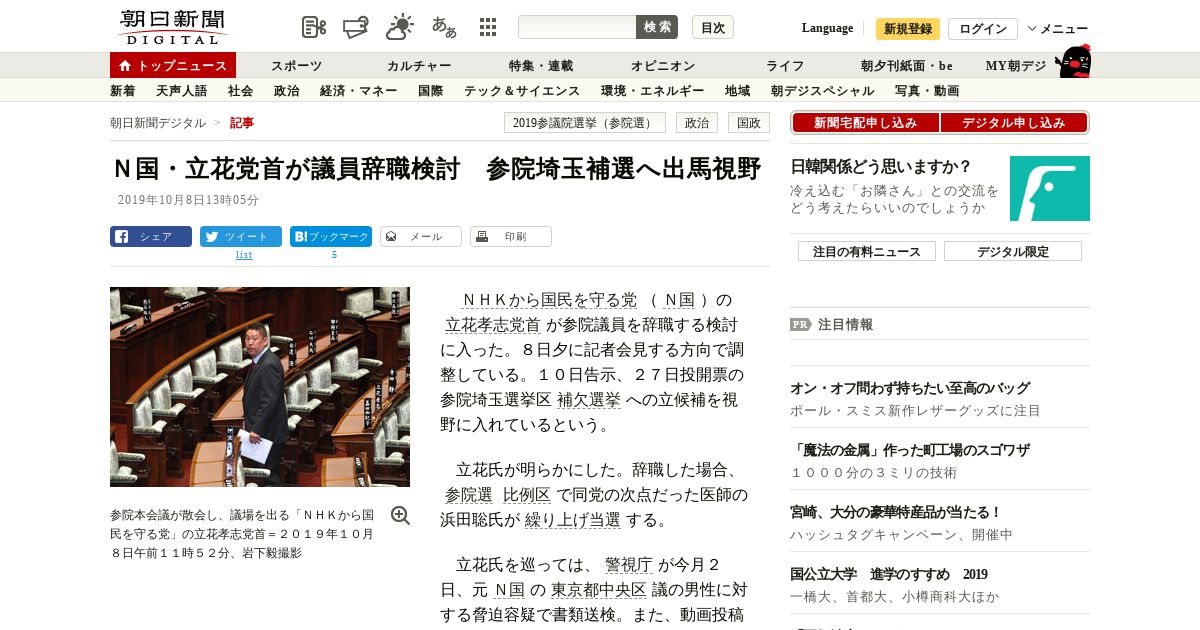Send the article by mail

[x=421, y=237]
